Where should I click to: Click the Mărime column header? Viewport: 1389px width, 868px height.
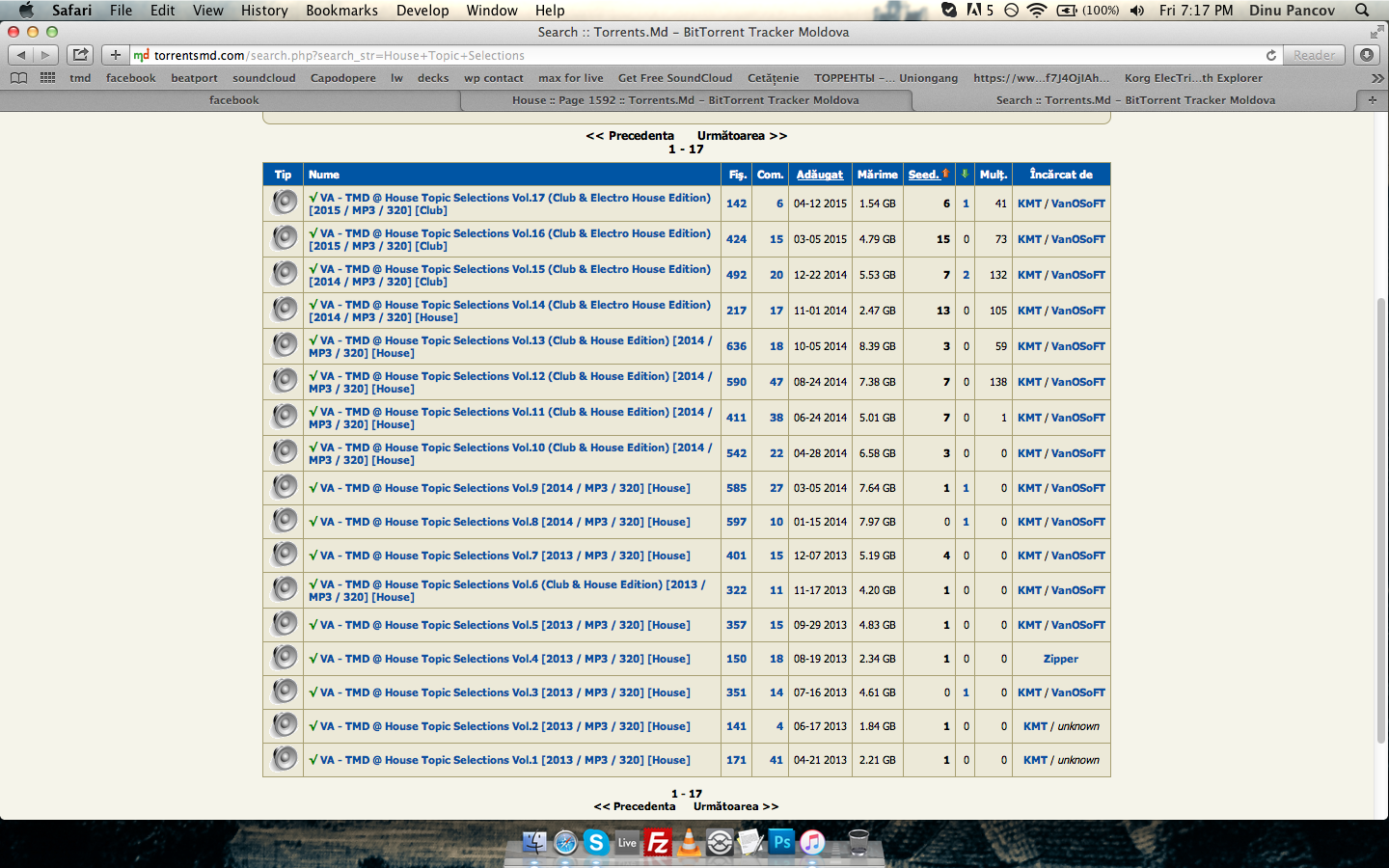[x=878, y=175]
